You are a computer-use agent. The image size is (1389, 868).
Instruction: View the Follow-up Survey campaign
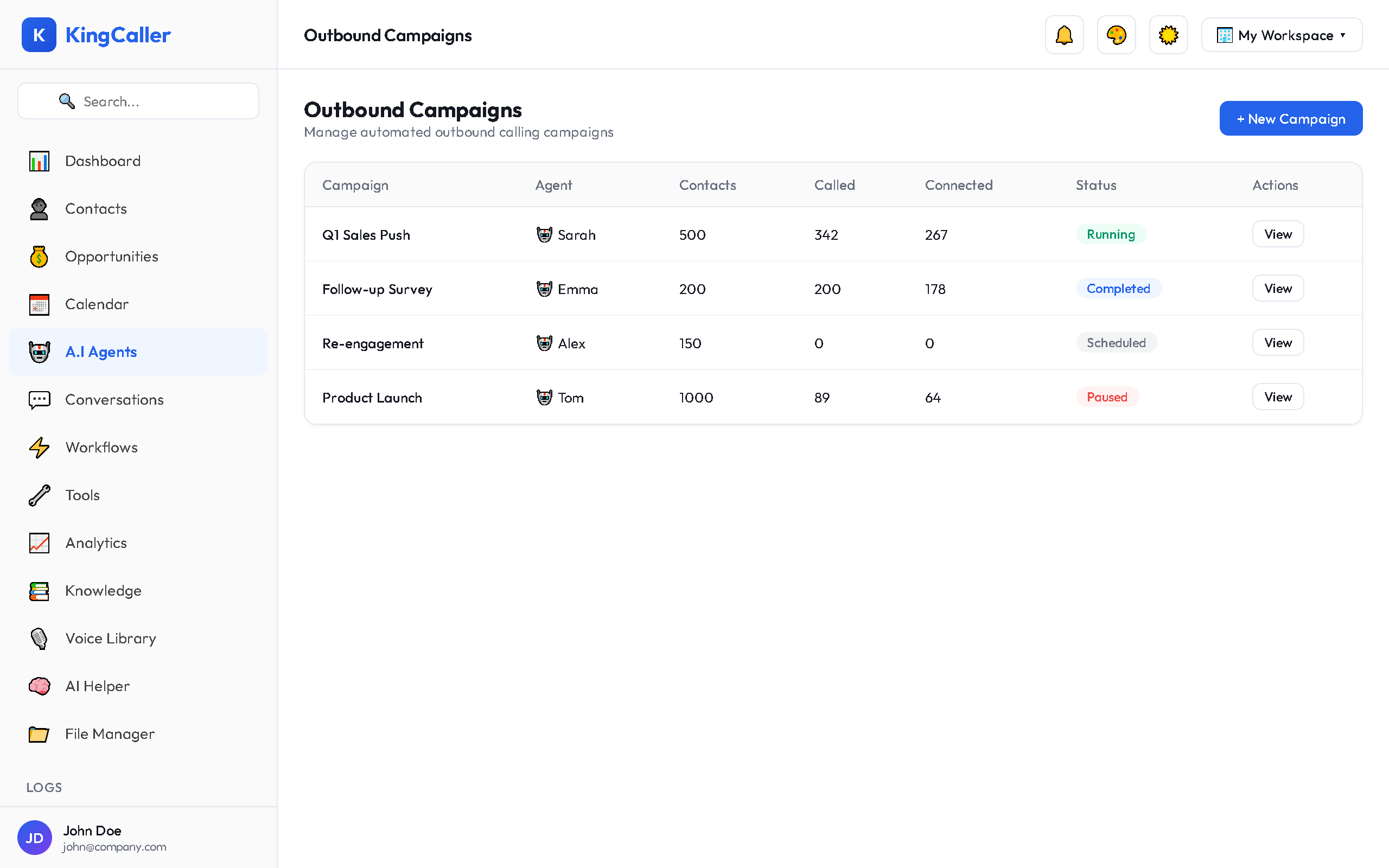(x=1278, y=288)
